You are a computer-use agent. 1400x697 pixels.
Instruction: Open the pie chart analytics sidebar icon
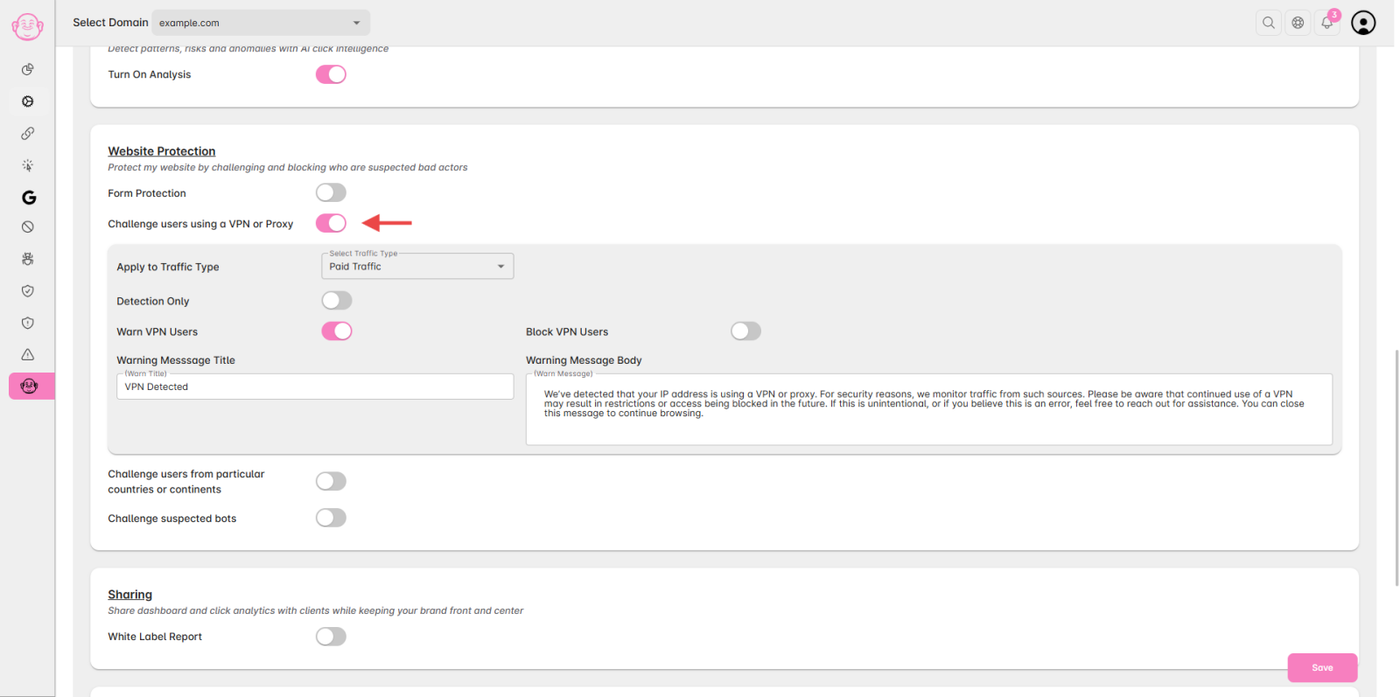[28, 69]
